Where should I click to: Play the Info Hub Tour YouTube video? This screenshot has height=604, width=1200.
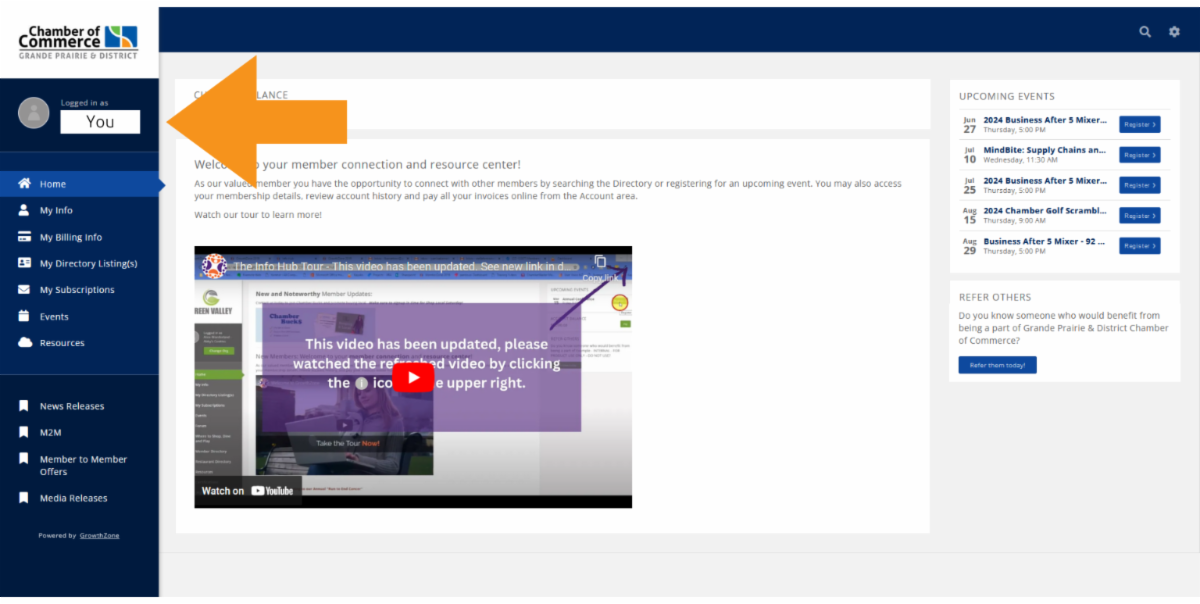[413, 377]
